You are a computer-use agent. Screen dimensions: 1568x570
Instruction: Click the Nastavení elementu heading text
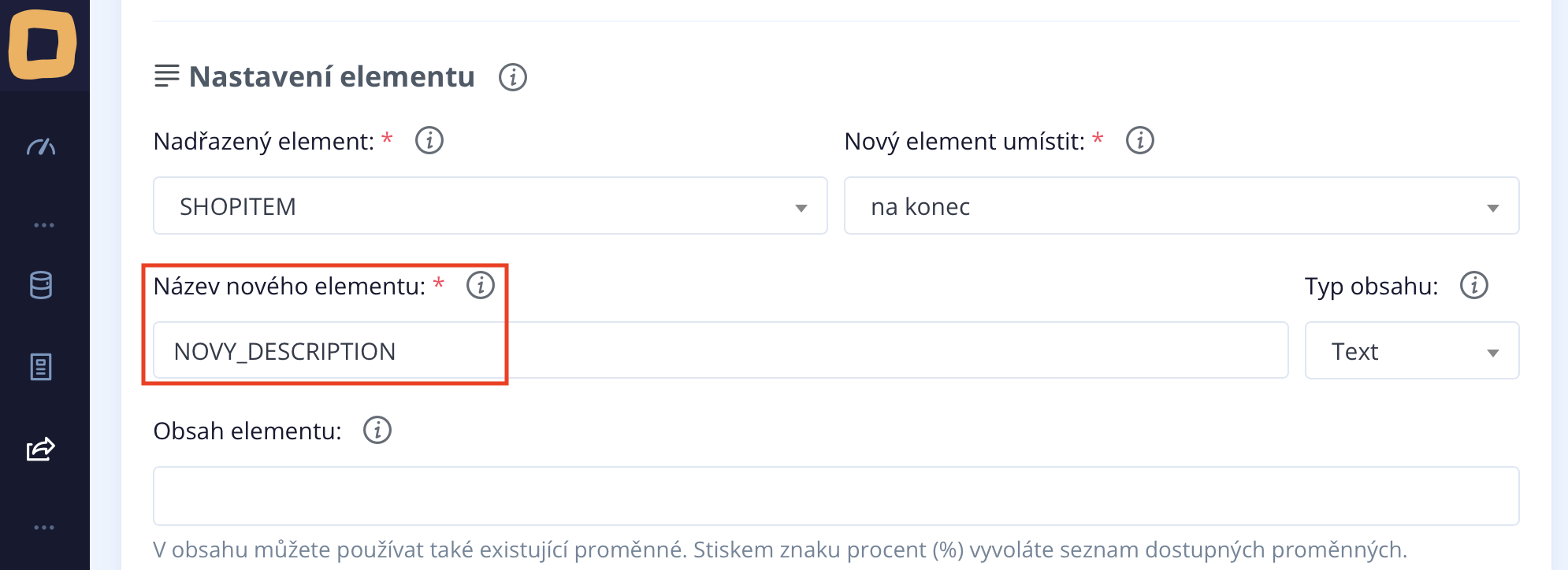tap(332, 77)
